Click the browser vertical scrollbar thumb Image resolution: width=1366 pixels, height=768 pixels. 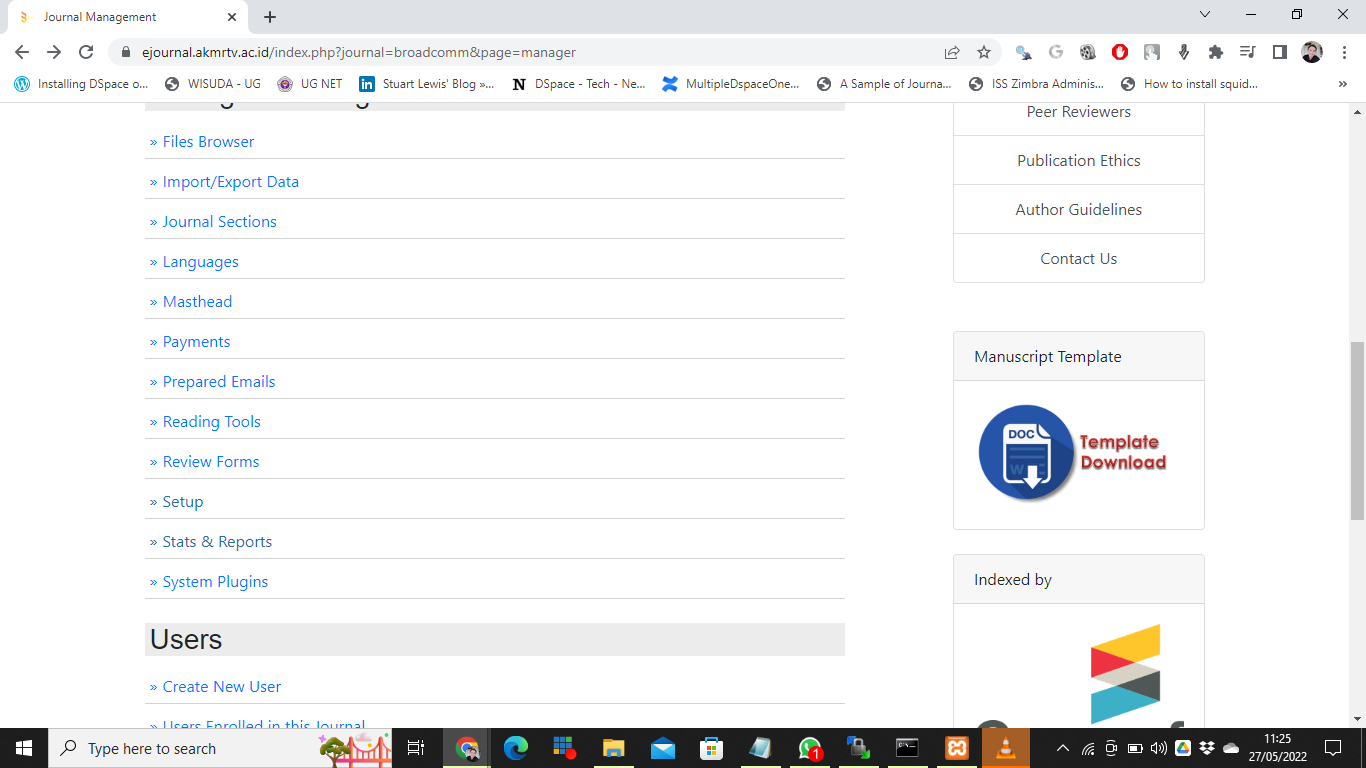tap(1357, 430)
